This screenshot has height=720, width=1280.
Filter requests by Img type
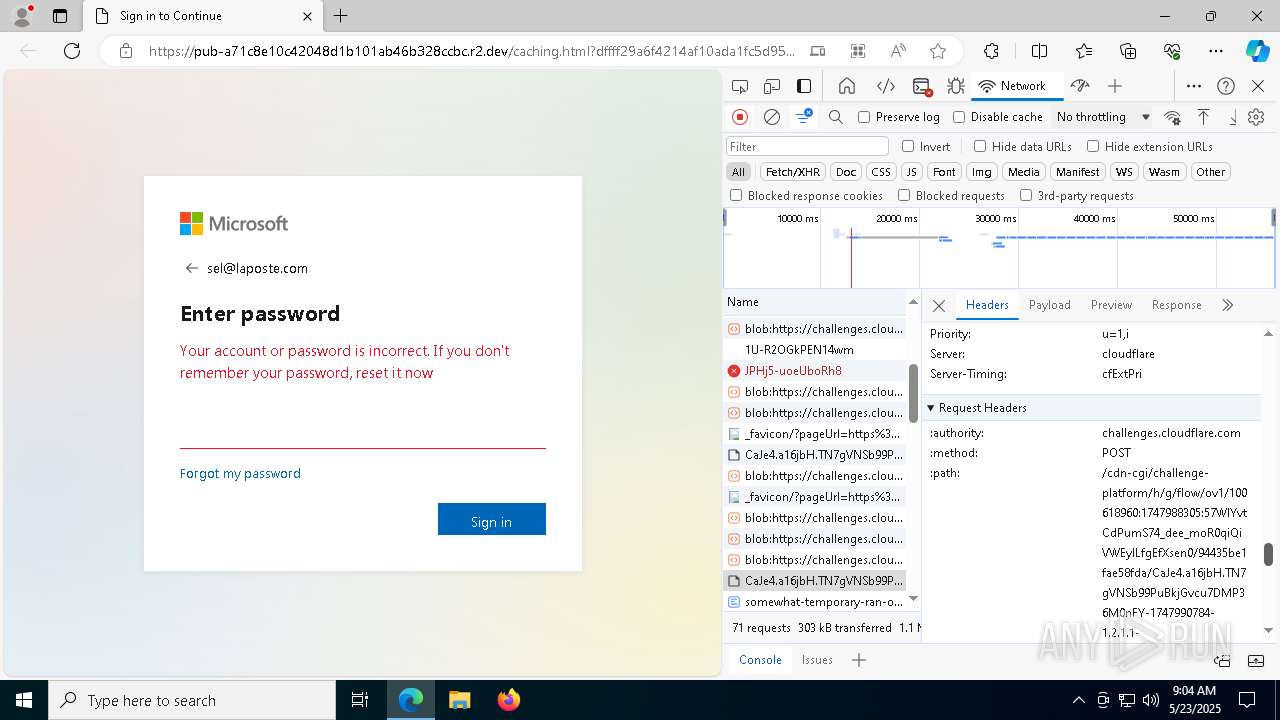(x=982, y=172)
